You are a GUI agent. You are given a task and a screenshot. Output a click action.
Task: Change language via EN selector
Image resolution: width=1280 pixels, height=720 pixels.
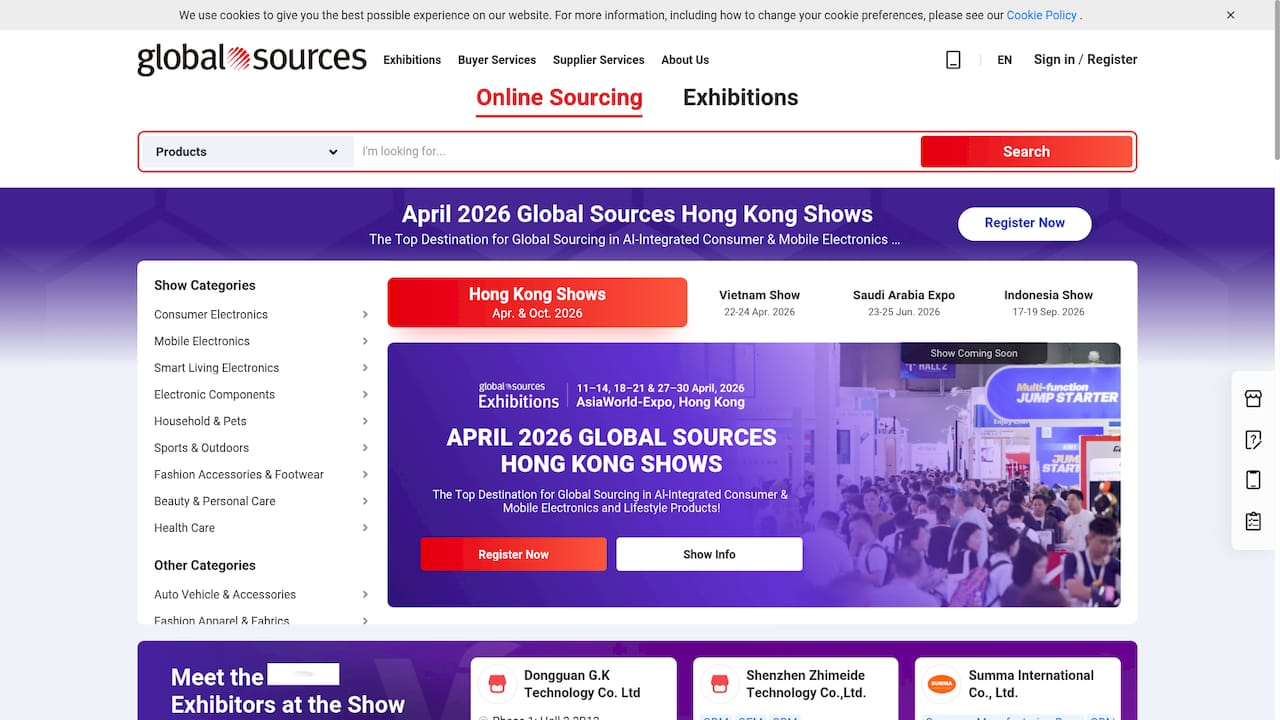coord(1004,60)
